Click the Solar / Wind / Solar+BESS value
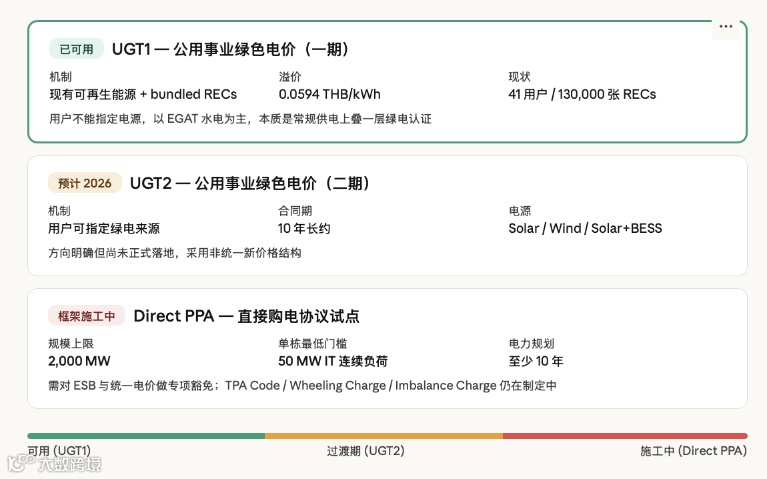This screenshot has width=767, height=479. click(x=585, y=228)
